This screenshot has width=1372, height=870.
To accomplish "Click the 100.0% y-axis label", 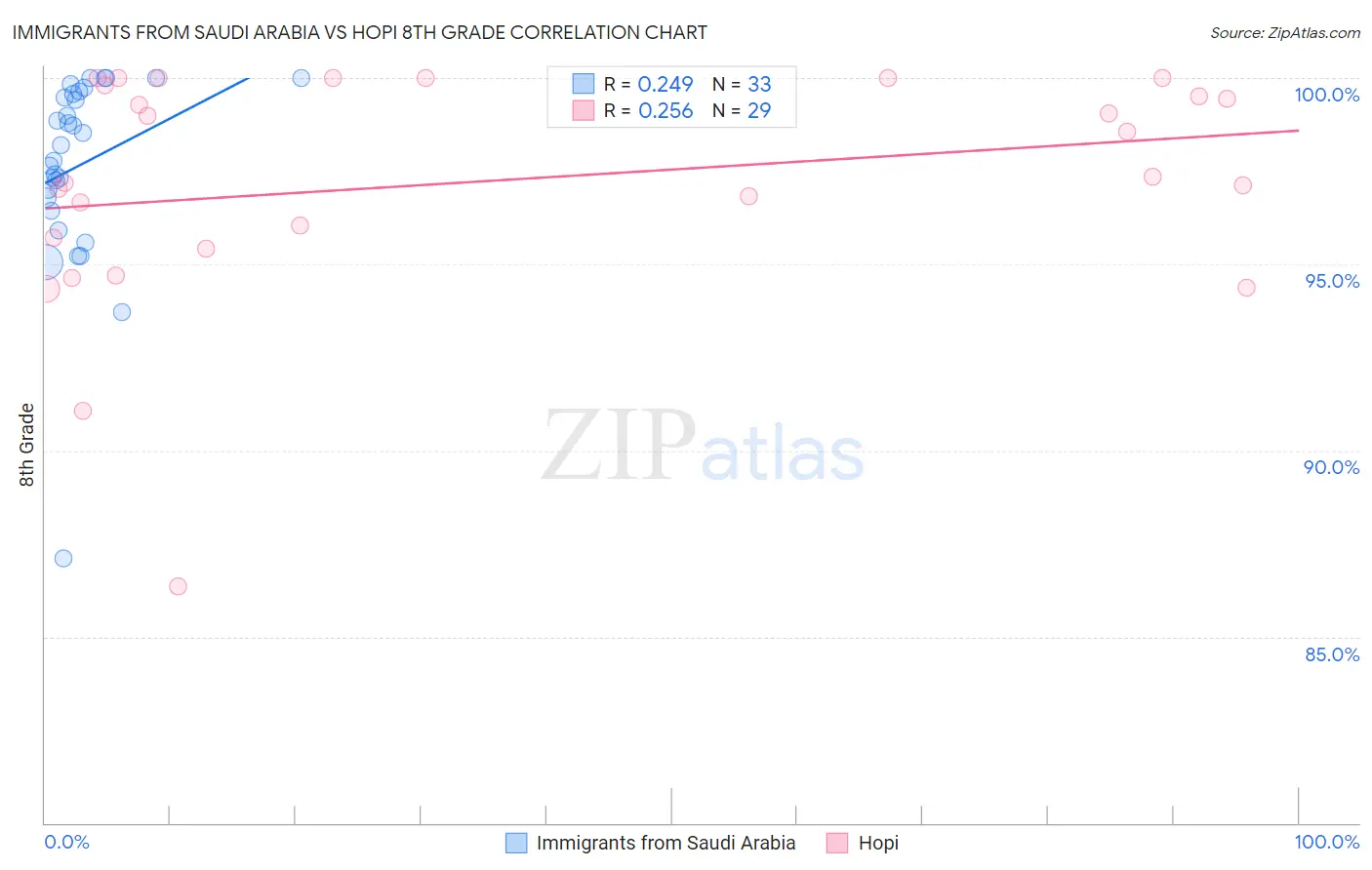I will pos(1326,95).
